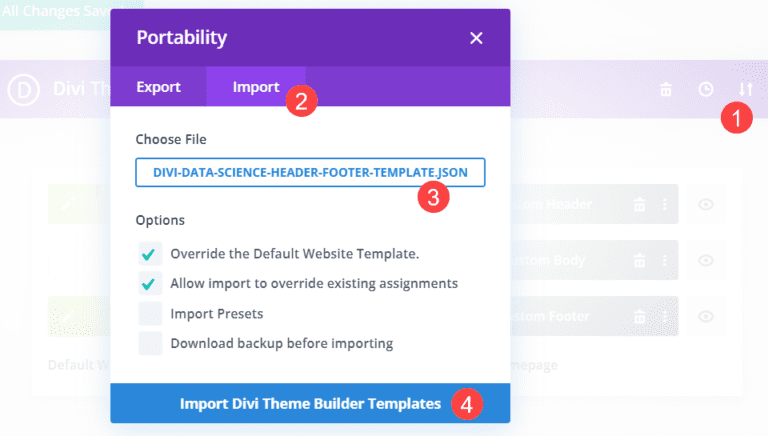Click Import Divi Theme Builder Templates button

(x=310, y=404)
